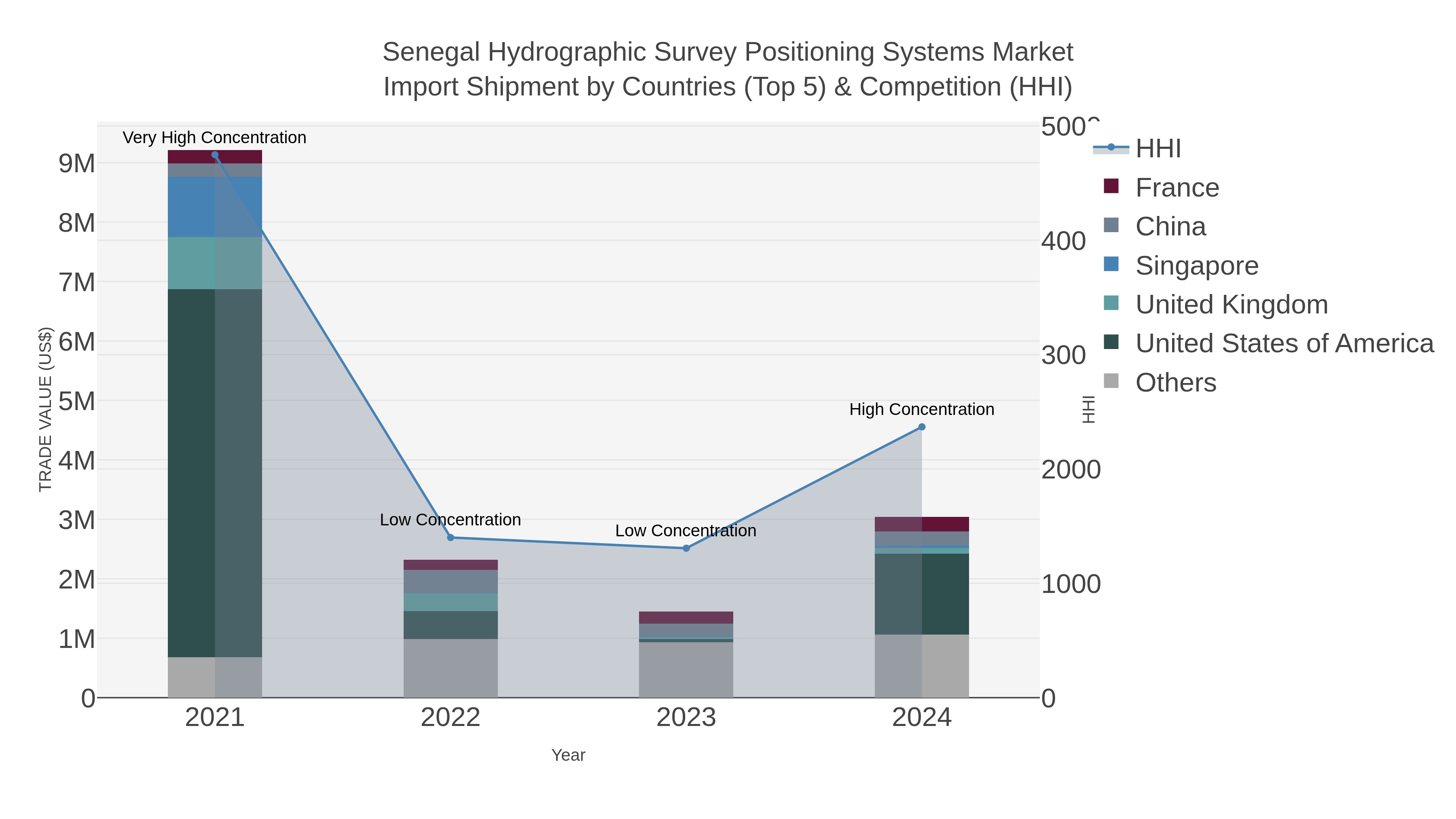Toggle the HHI legend entry

[x=1137, y=149]
